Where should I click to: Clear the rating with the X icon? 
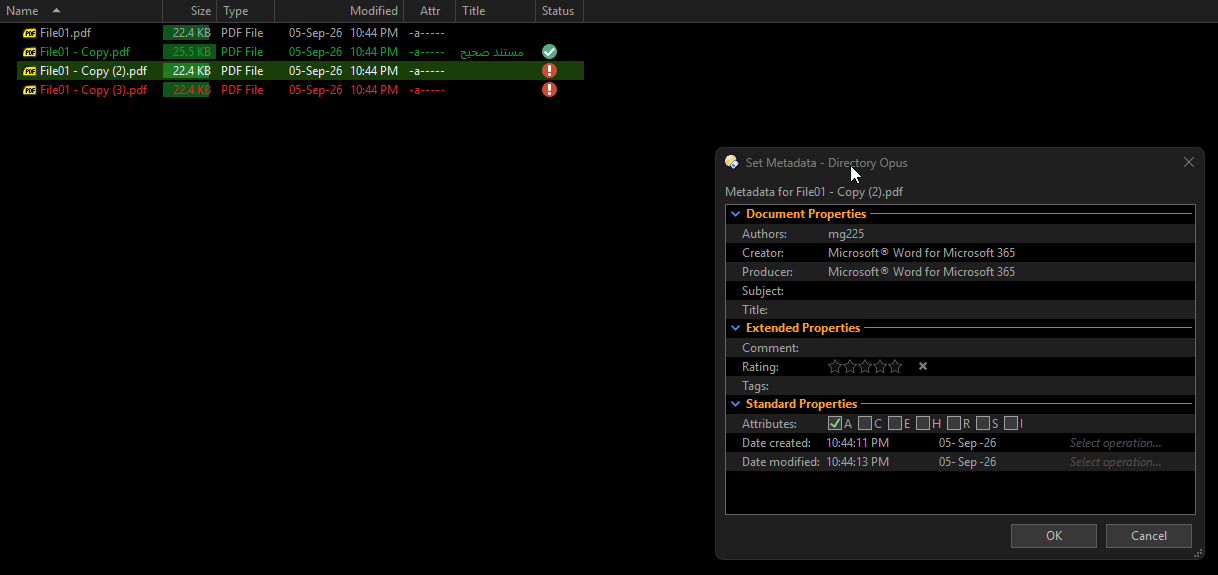pyautogui.click(x=923, y=366)
